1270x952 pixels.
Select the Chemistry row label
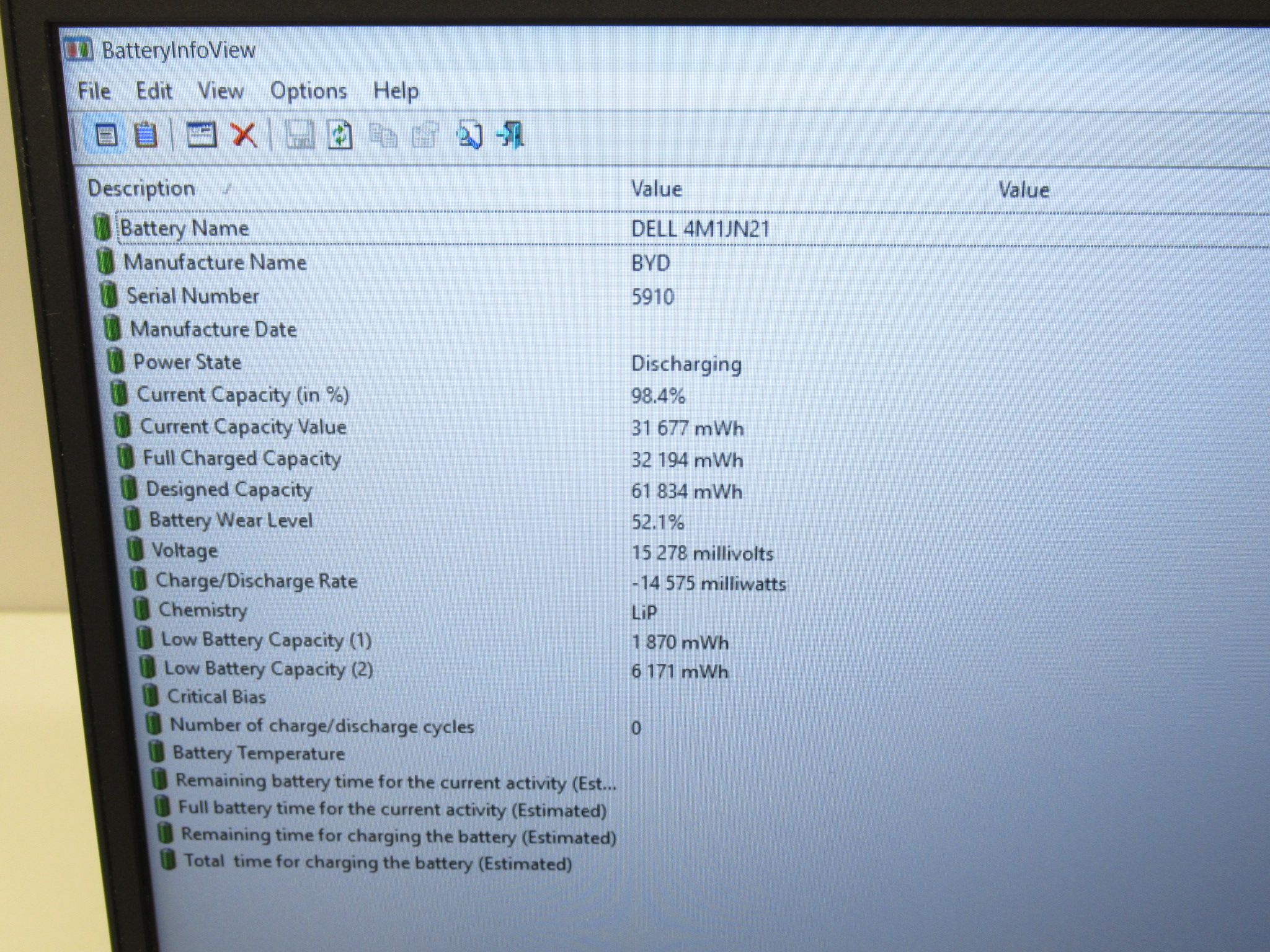pyautogui.click(x=203, y=610)
